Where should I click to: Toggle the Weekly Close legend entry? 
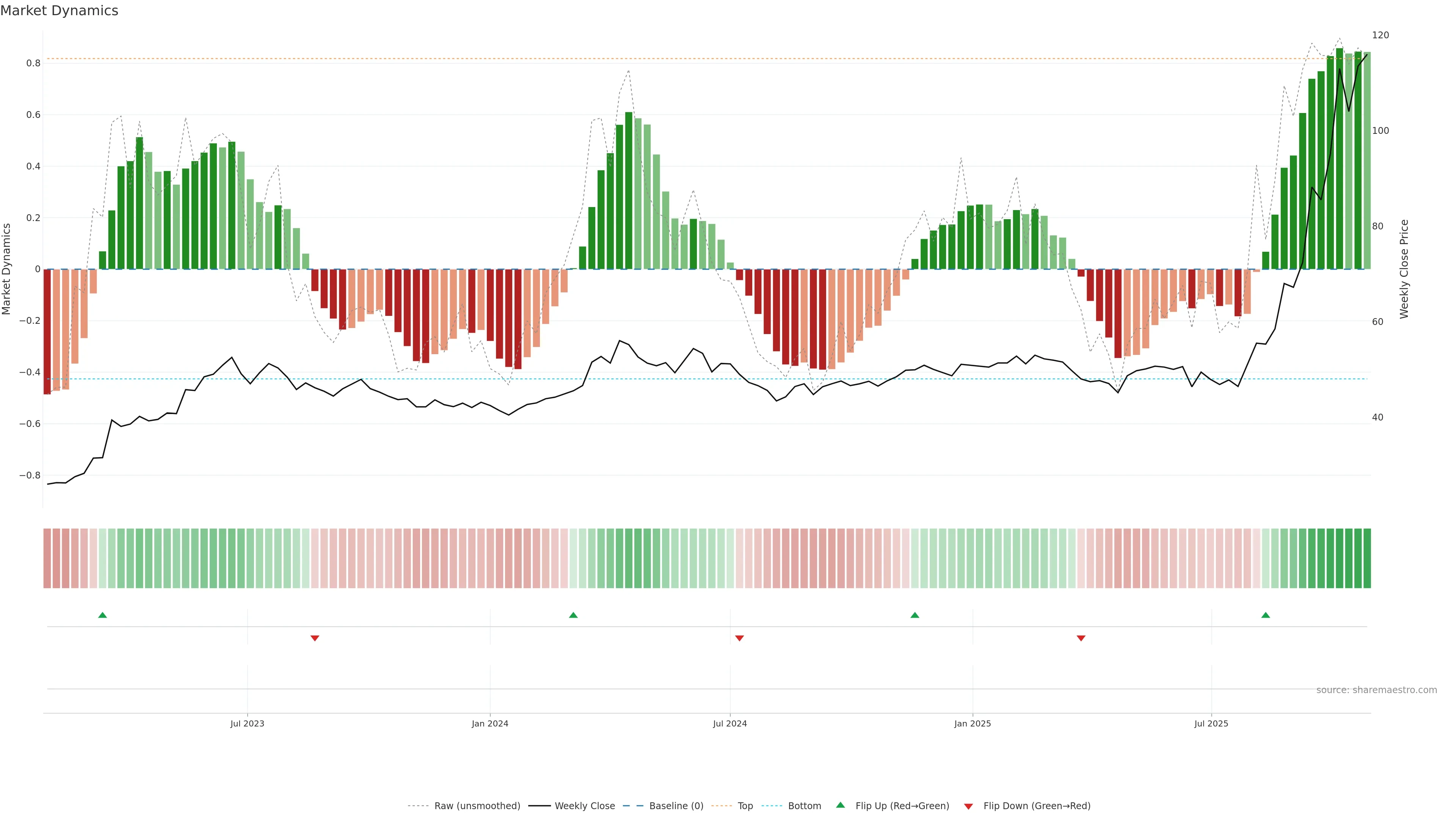584,806
